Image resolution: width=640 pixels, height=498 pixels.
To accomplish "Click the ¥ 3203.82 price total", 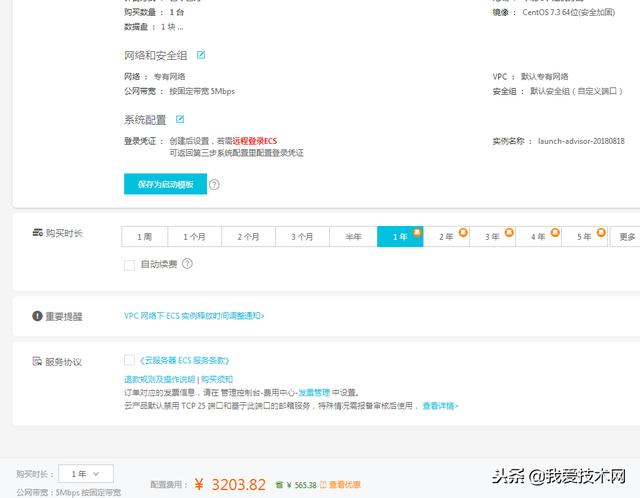I will (230, 485).
